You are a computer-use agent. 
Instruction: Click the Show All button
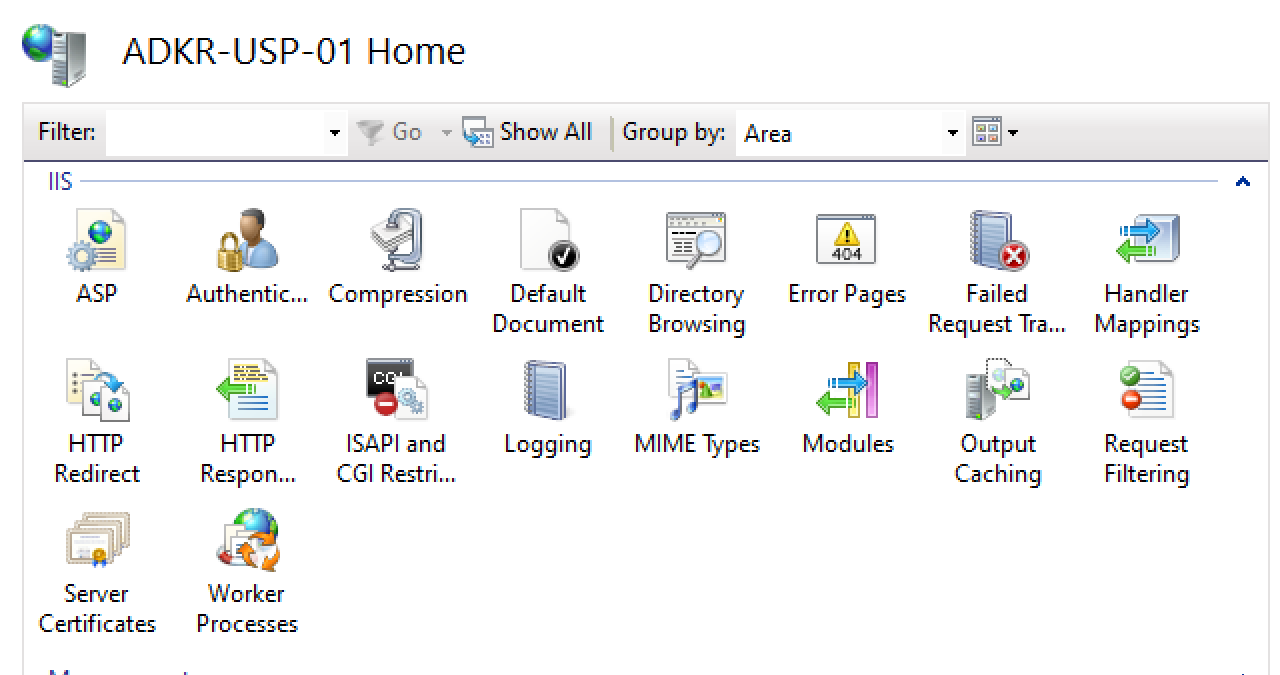click(527, 132)
